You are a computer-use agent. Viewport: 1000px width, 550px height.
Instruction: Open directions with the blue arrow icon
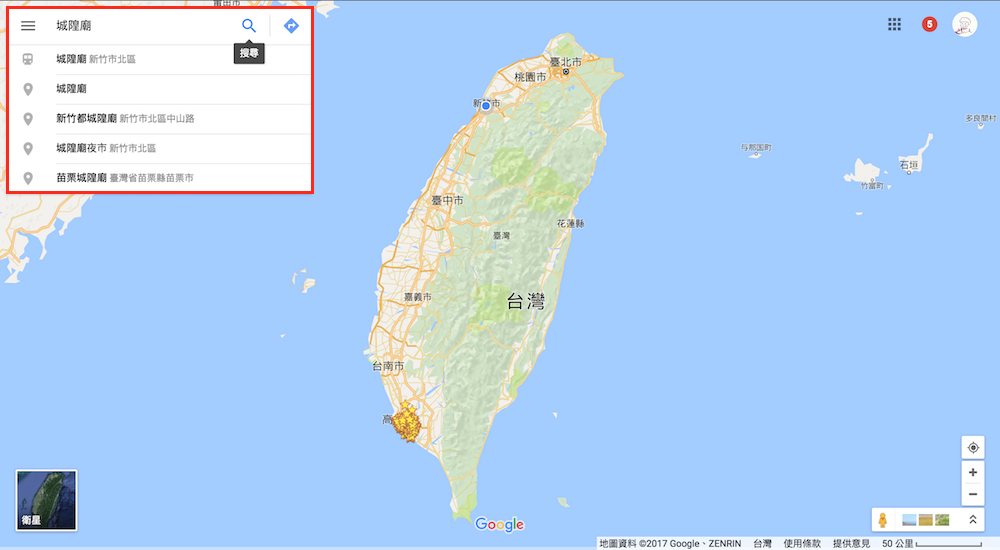coord(291,26)
